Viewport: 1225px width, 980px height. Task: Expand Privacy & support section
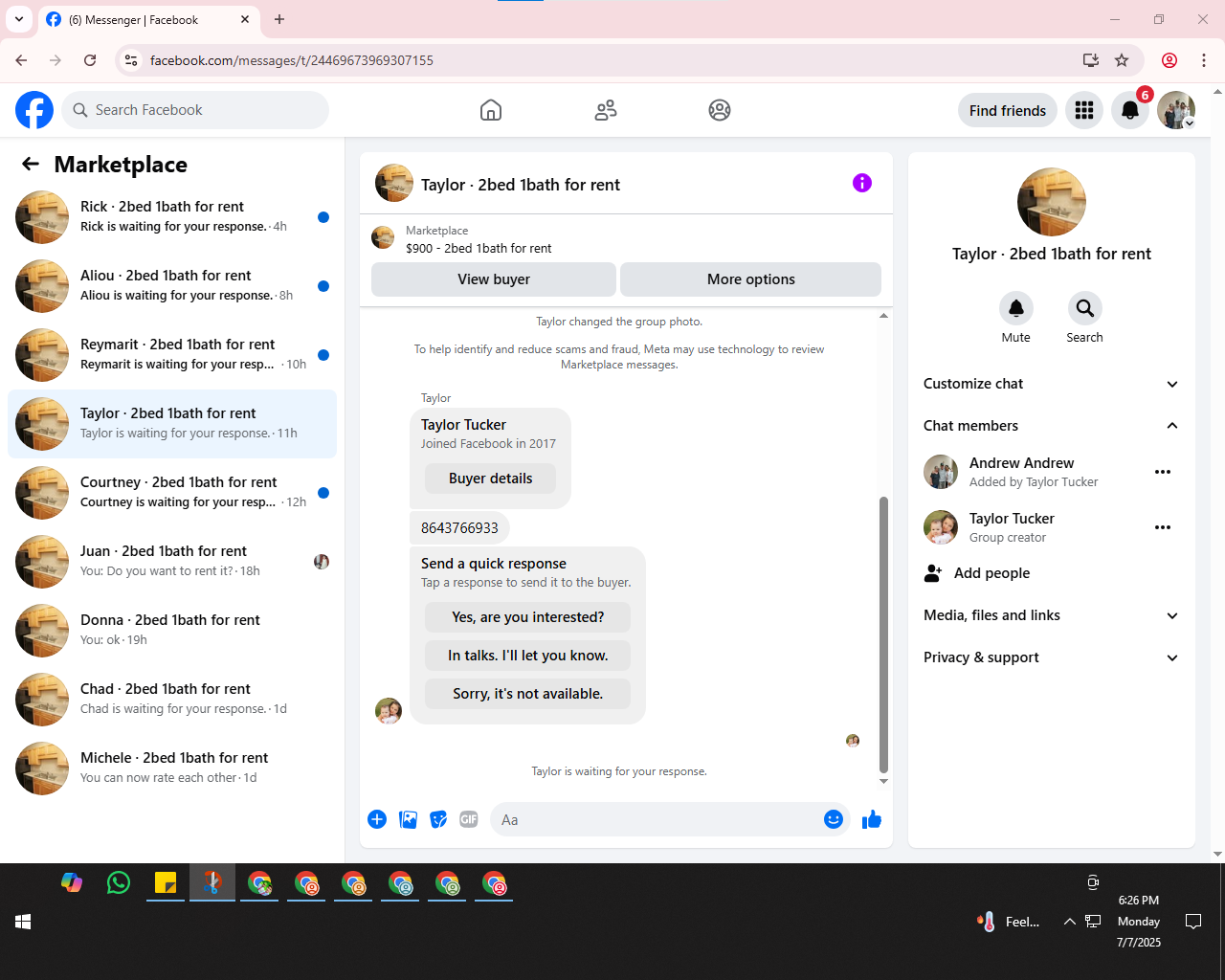pos(1052,657)
